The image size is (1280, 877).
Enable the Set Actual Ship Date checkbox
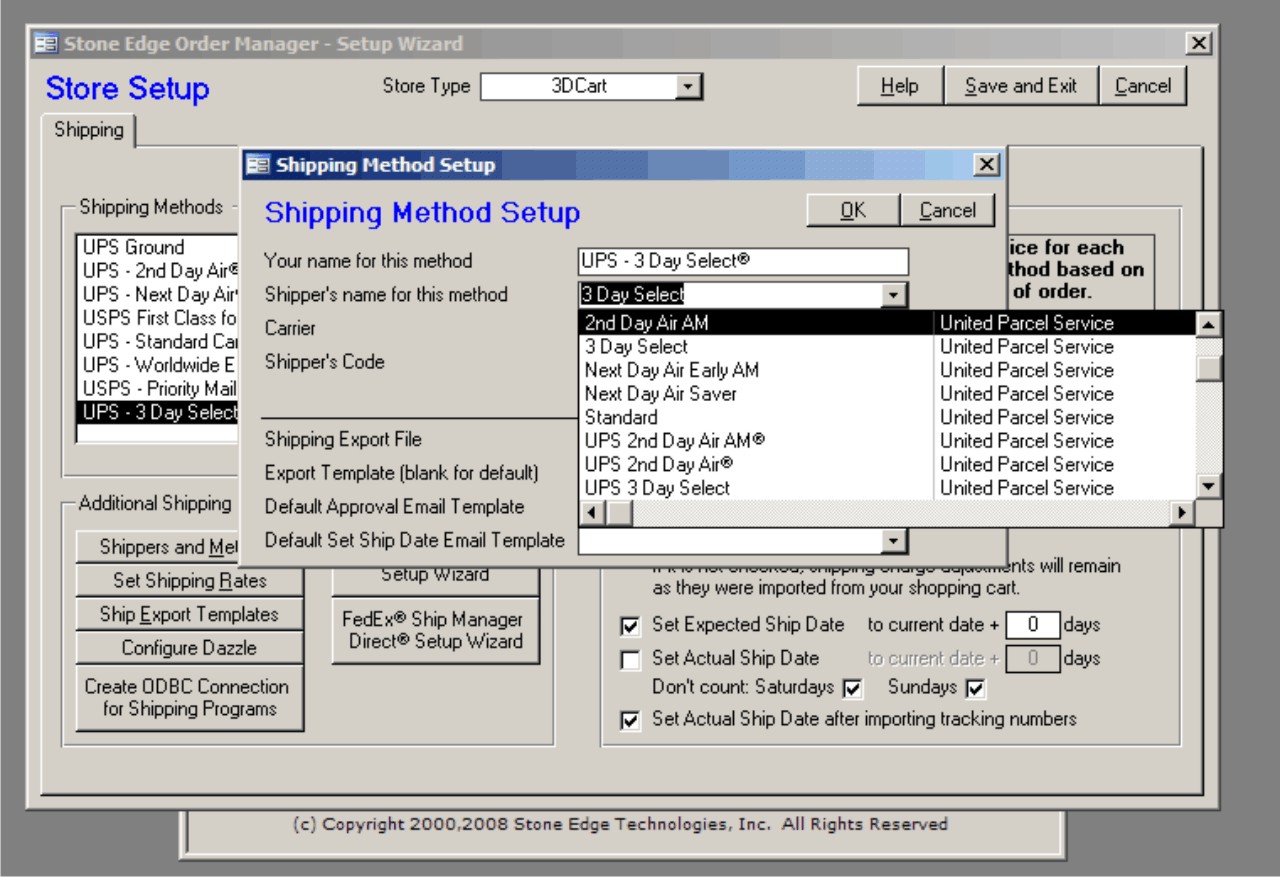pos(630,660)
